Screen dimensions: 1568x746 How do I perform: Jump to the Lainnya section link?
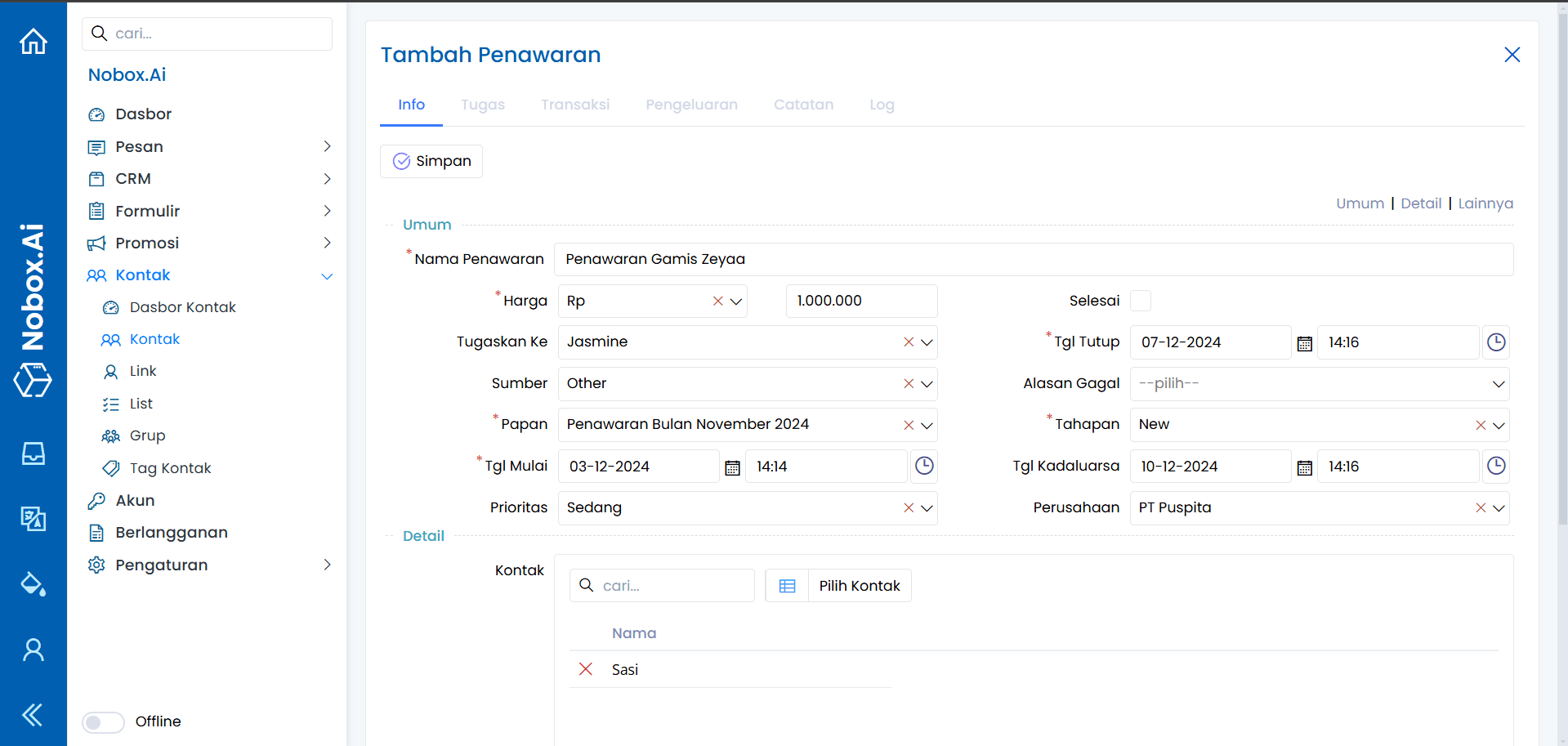point(1485,203)
